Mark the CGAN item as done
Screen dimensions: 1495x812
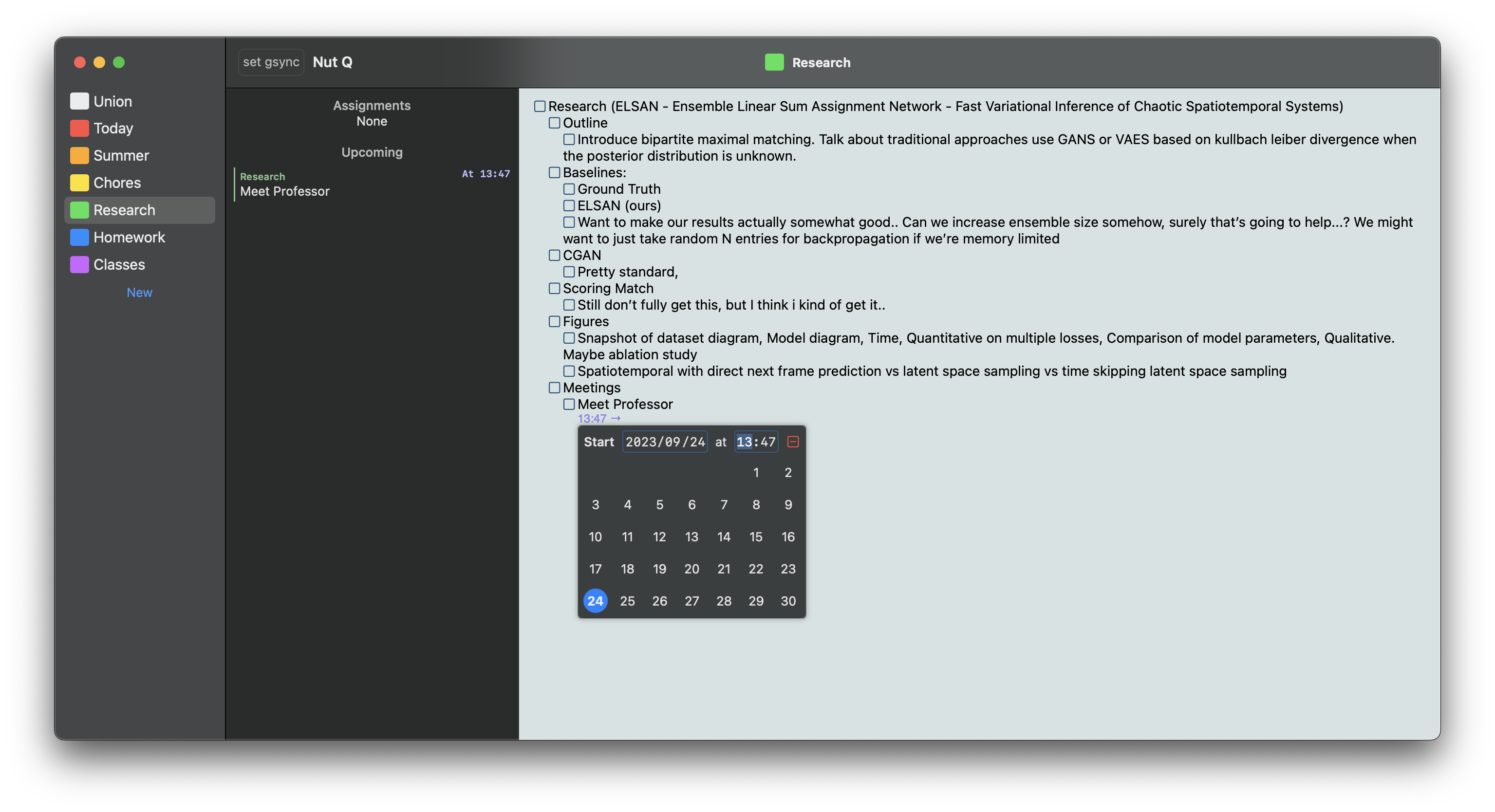pyautogui.click(x=554, y=255)
